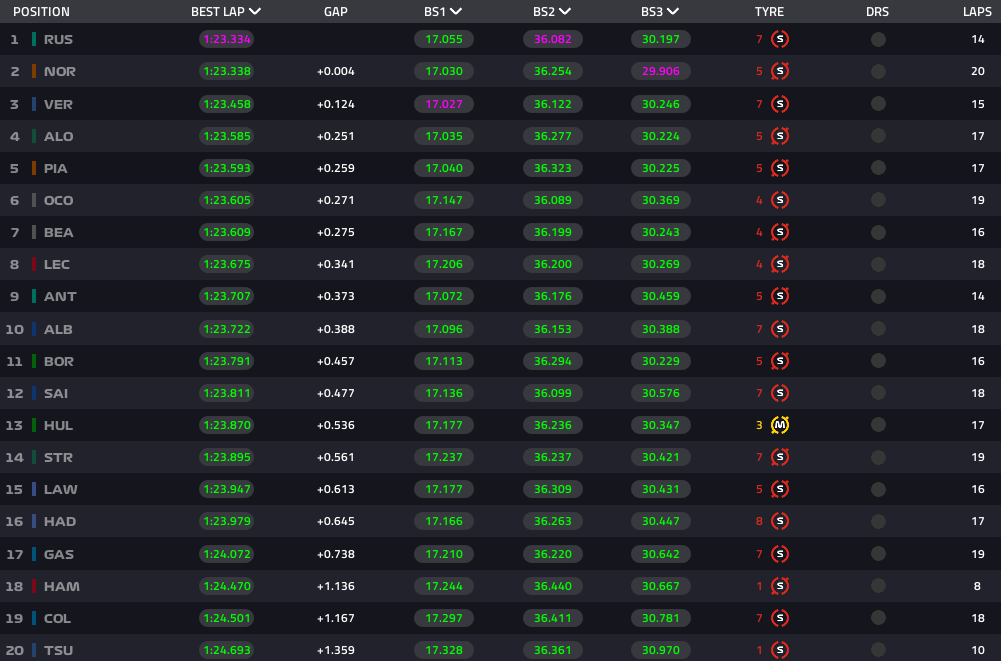This screenshot has height=661, width=1001.
Task: Click the soft tyre icon for HAM
Action: 781,586
